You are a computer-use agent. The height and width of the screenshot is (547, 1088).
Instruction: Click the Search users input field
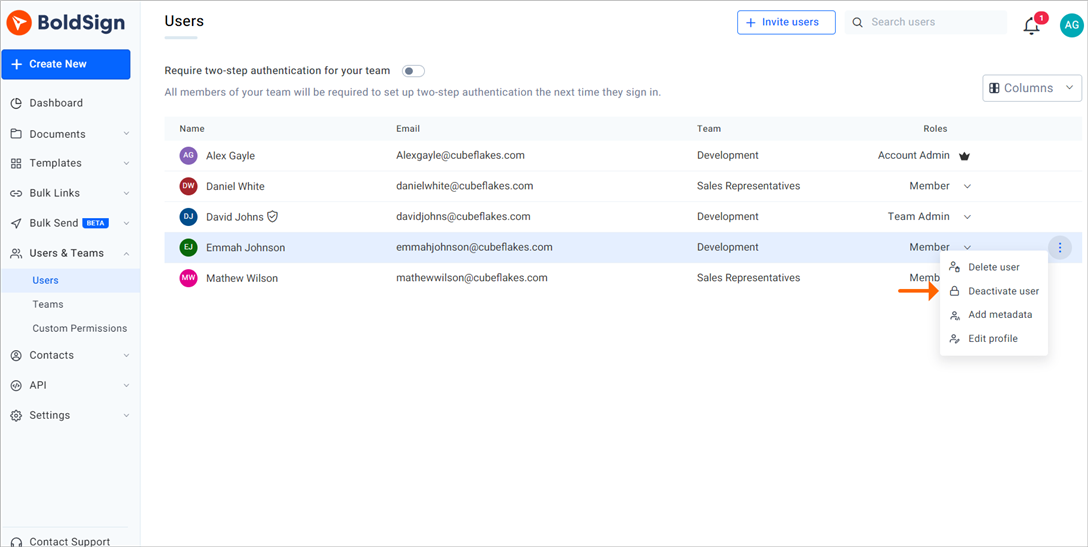(934, 22)
